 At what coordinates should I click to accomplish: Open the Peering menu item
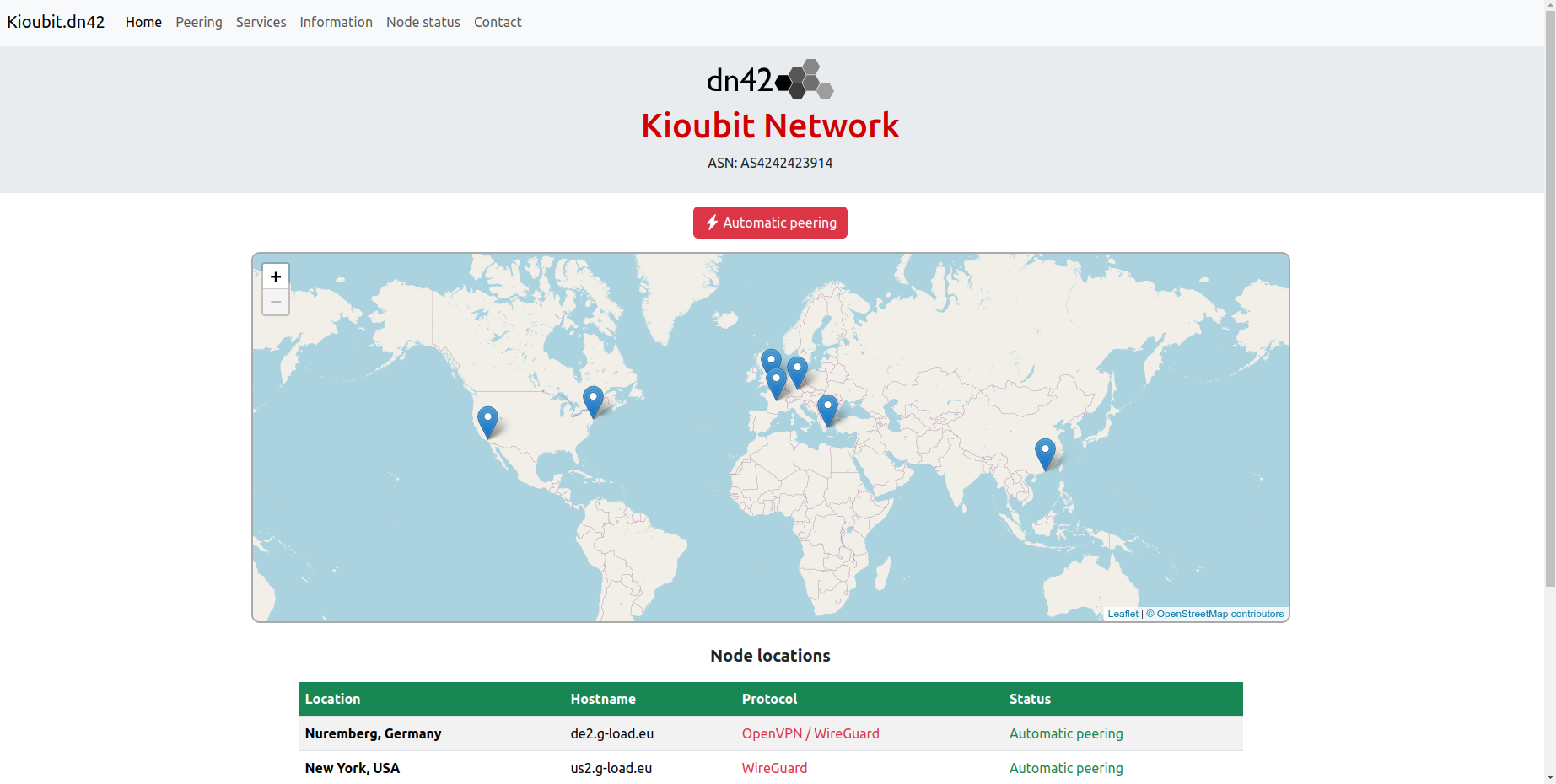point(199,22)
